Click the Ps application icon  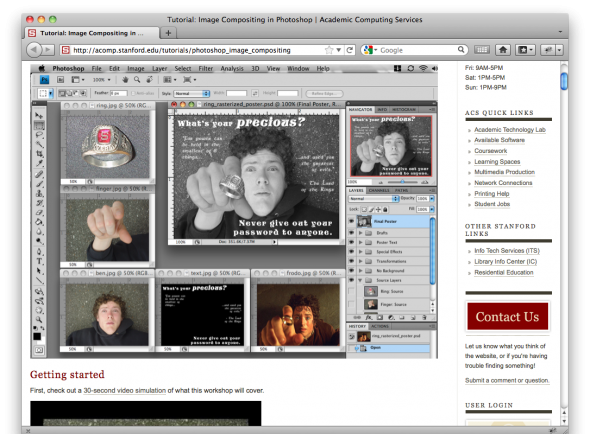coord(44,79)
